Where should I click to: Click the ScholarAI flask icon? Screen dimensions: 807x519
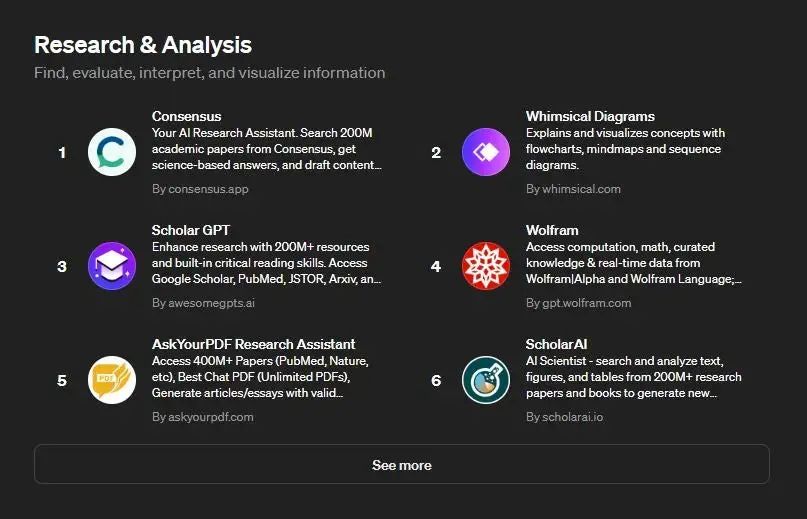(x=486, y=380)
